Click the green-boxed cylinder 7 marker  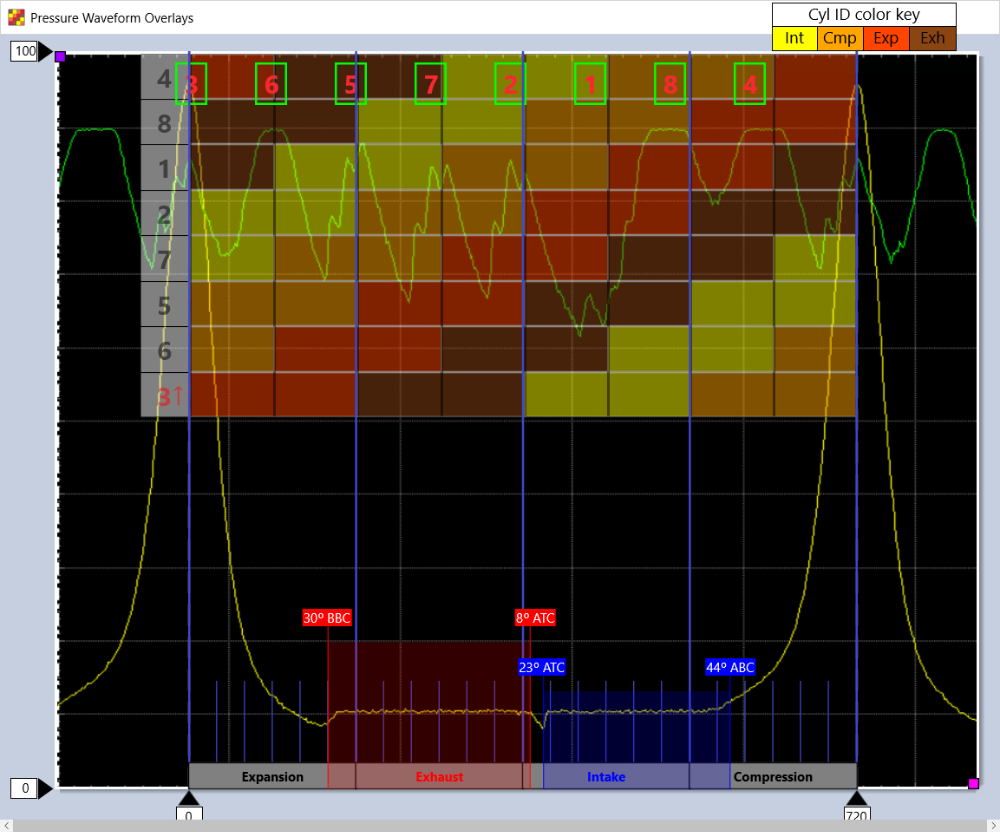click(430, 84)
